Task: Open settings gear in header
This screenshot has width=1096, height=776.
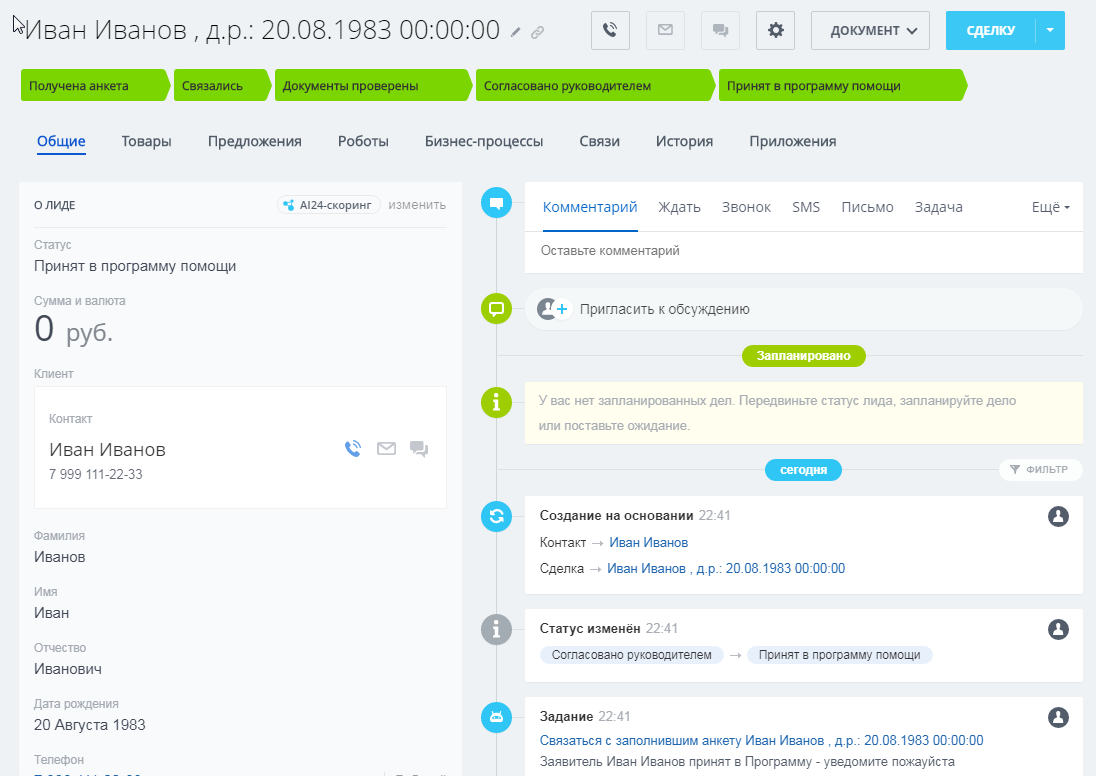Action: tap(775, 31)
